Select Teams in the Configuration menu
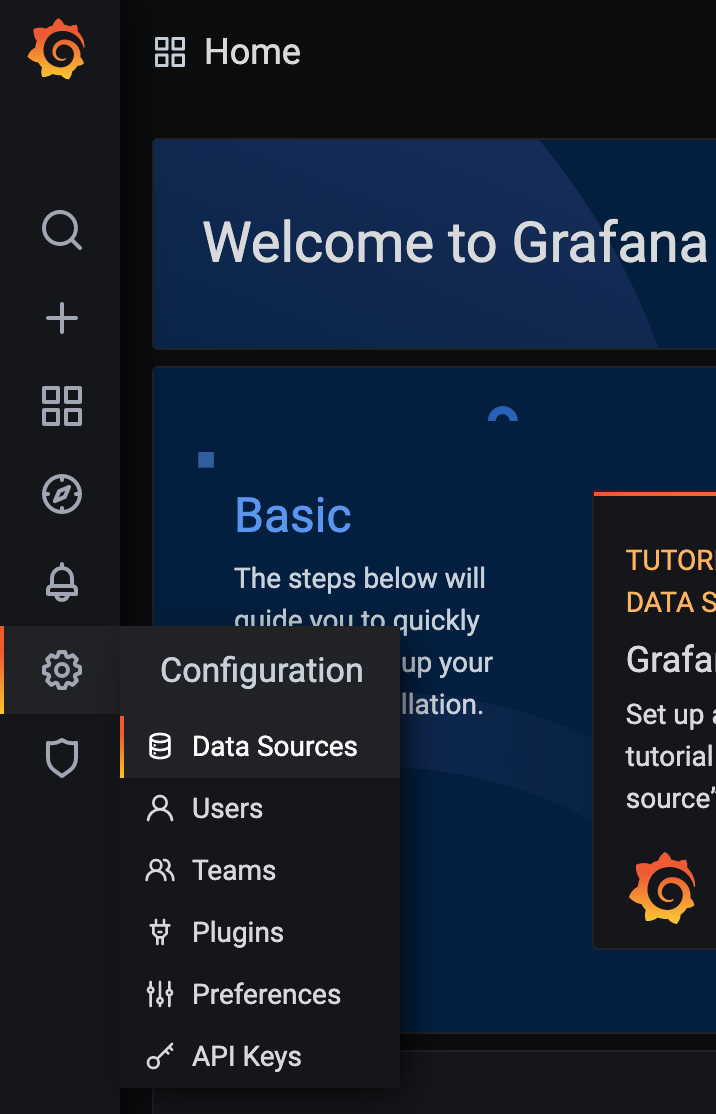The image size is (716, 1114). click(x=260, y=870)
